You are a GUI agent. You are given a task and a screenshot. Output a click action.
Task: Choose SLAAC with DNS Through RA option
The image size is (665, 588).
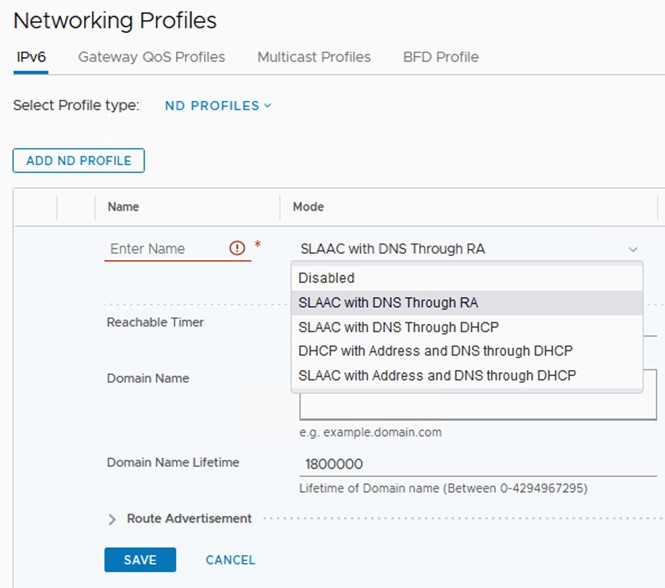(388, 302)
